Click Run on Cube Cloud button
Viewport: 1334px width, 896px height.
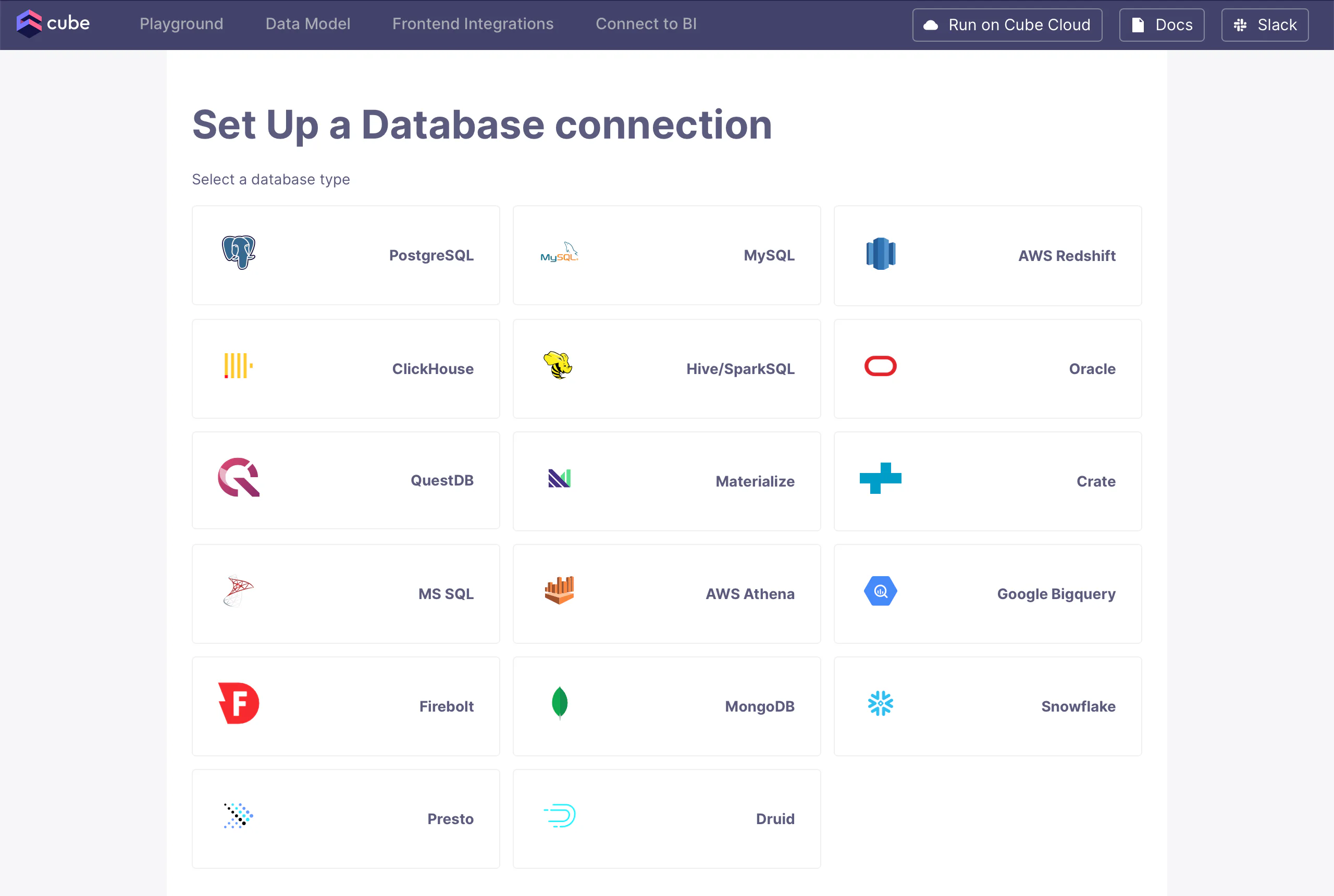point(1007,25)
